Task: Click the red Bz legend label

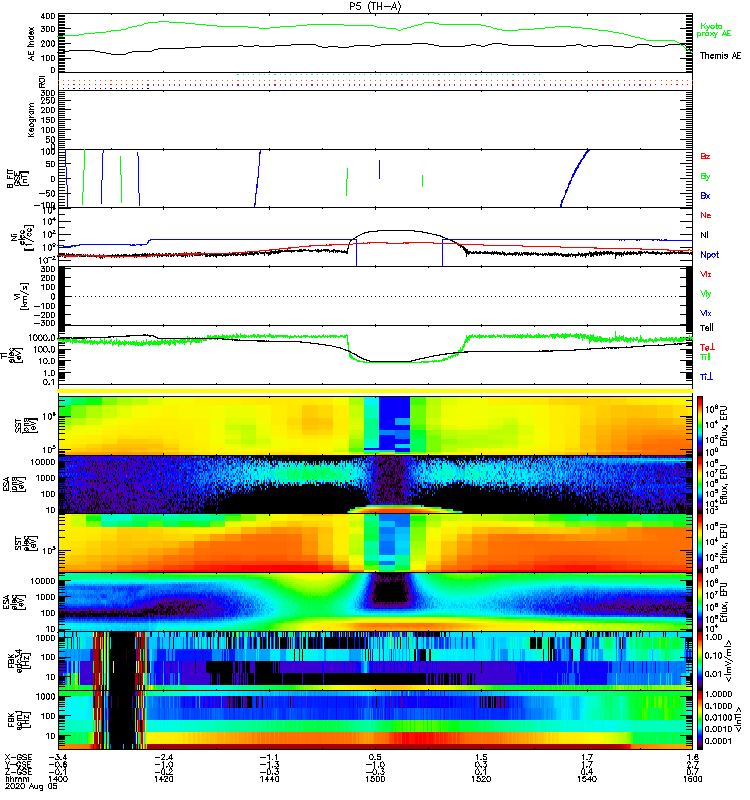Action: 706,157
